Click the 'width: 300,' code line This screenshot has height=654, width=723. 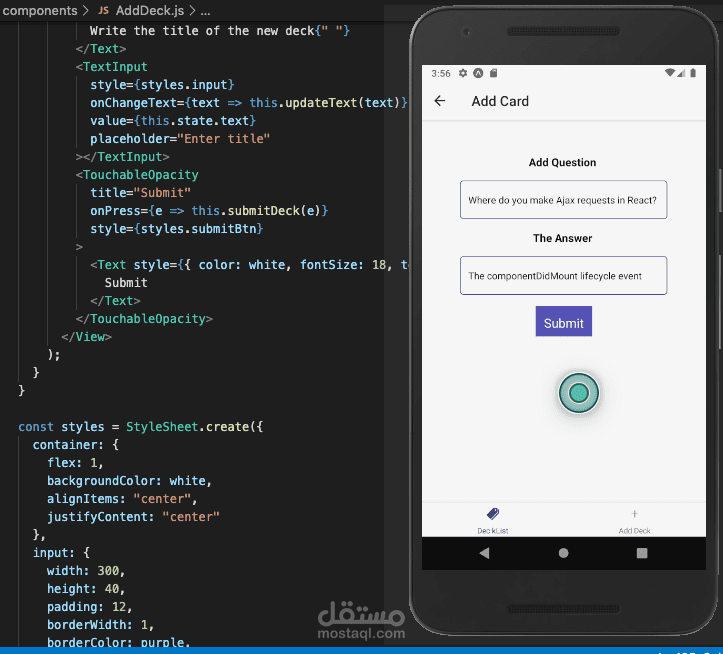pyautogui.click(x=86, y=571)
